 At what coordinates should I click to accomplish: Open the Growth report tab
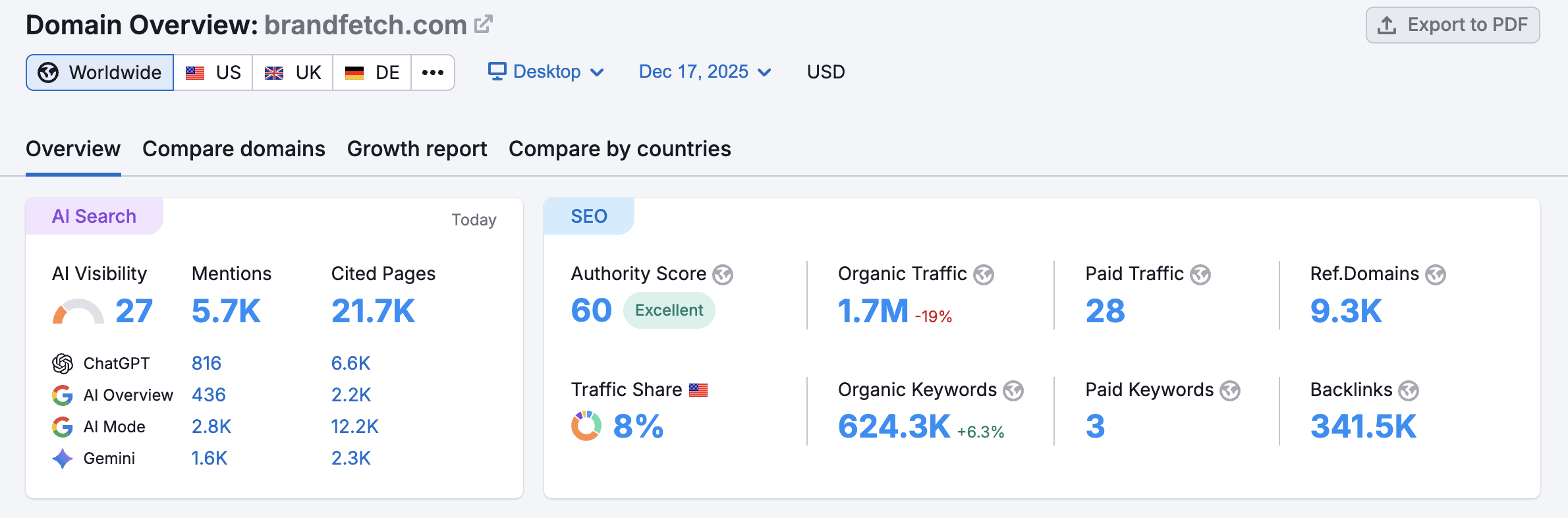(417, 149)
